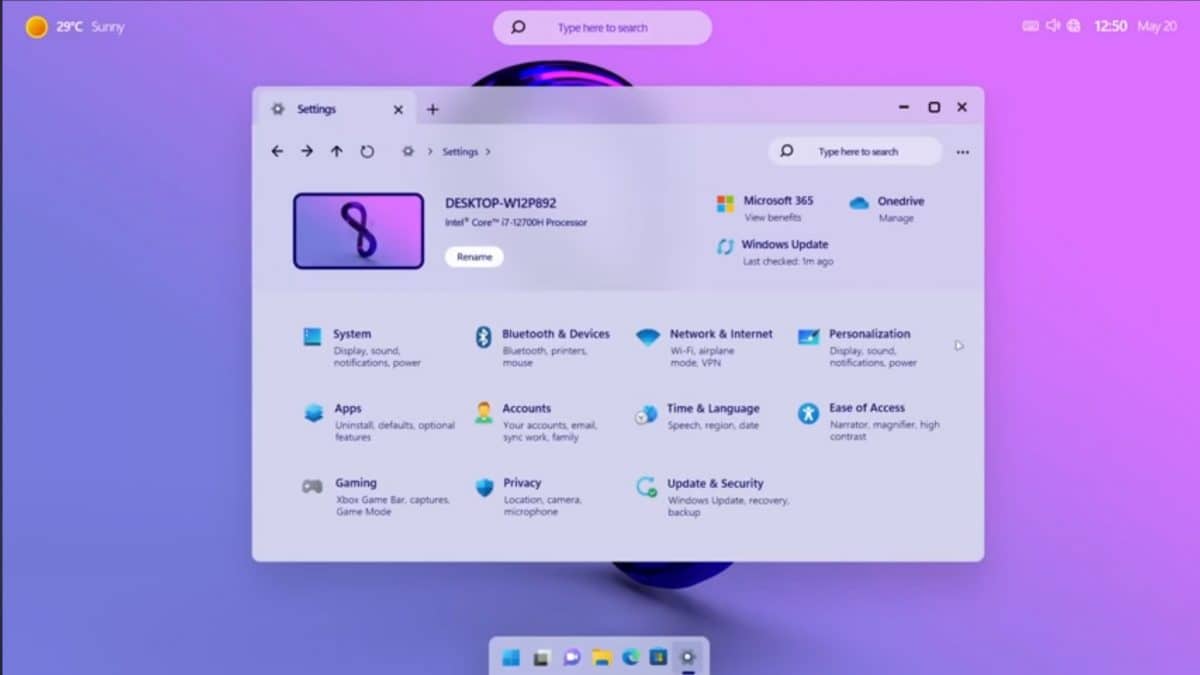The image size is (1200, 675).
Task: Open System settings for display and sound
Action: pyautogui.click(x=352, y=333)
